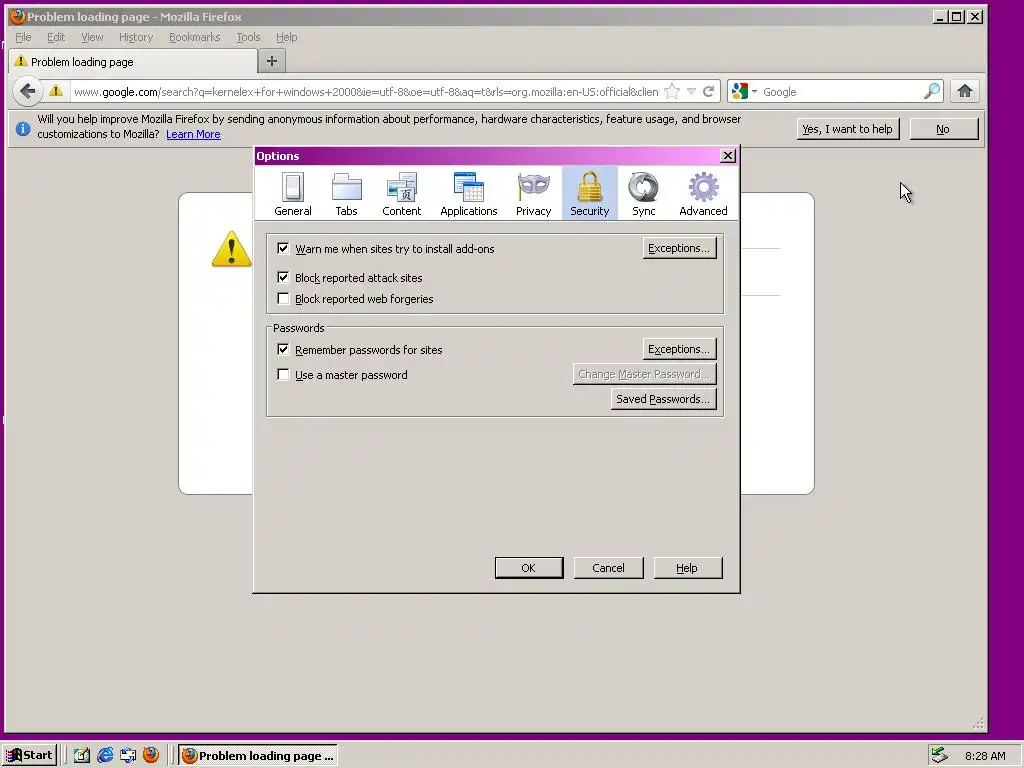Click Internet Explorer quick launch icon
This screenshot has height=768, width=1024.
click(x=104, y=755)
